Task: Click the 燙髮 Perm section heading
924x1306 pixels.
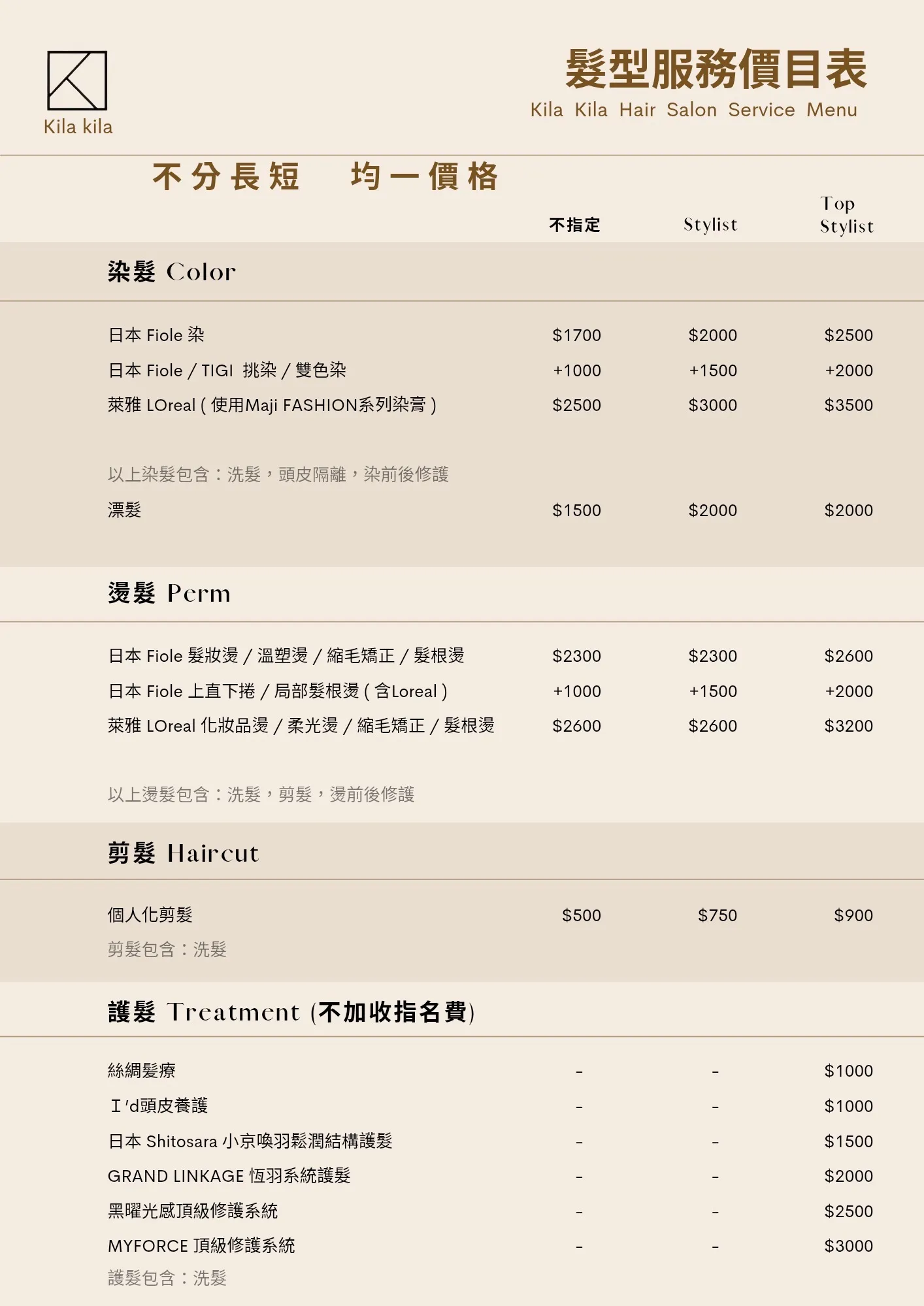Action: click(x=169, y=593)
